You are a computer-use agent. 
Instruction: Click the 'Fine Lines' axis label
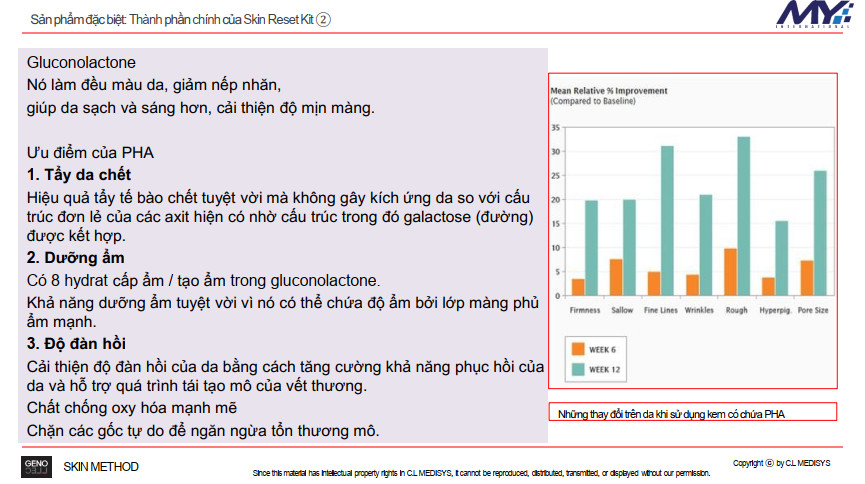tap(660, 310)
